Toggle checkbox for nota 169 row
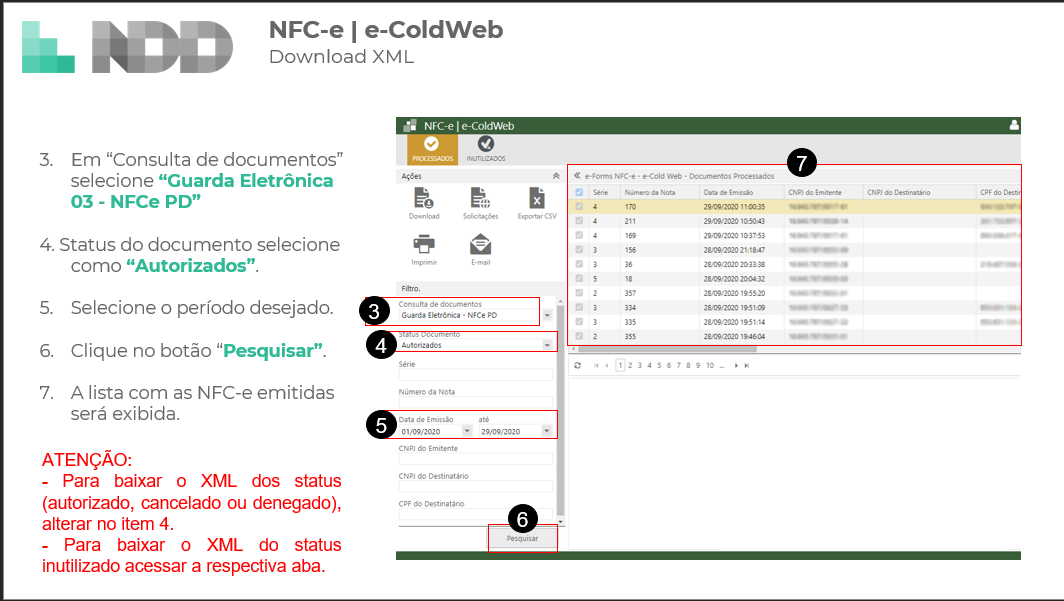The image size is (1064, 601). (579, 235)
